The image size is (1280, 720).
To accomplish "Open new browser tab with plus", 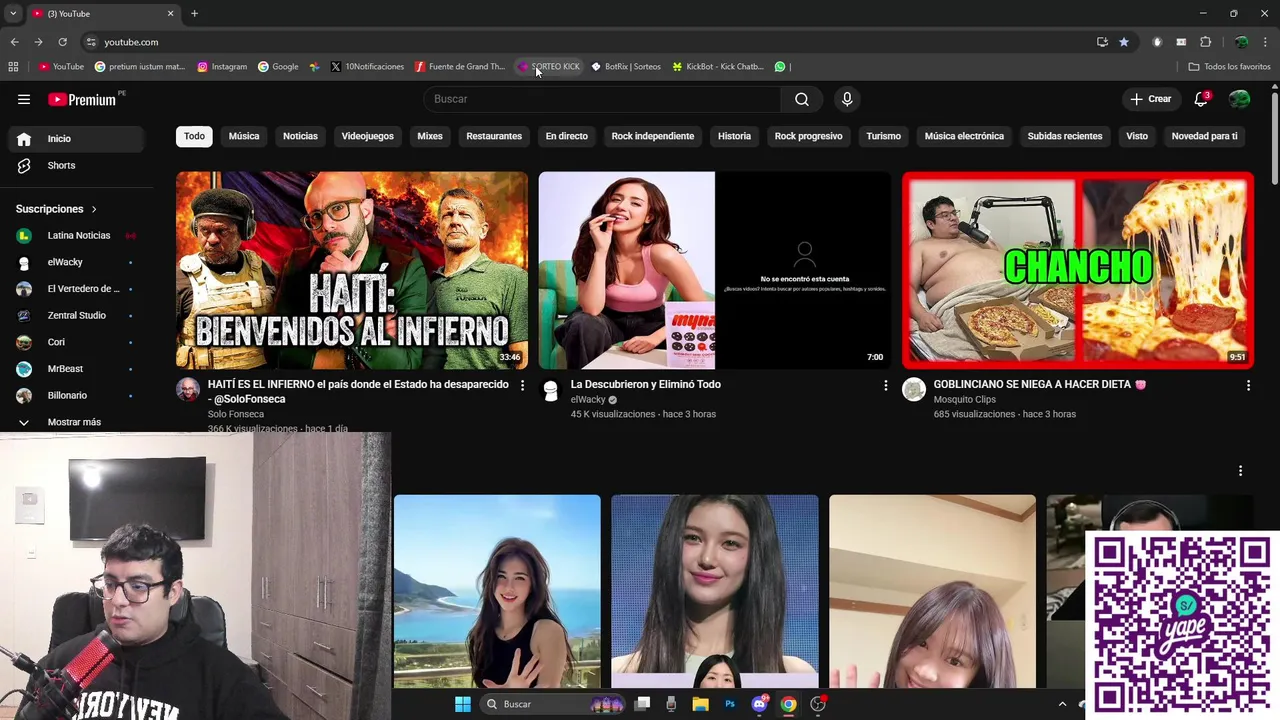I will [x=194, y=14].
